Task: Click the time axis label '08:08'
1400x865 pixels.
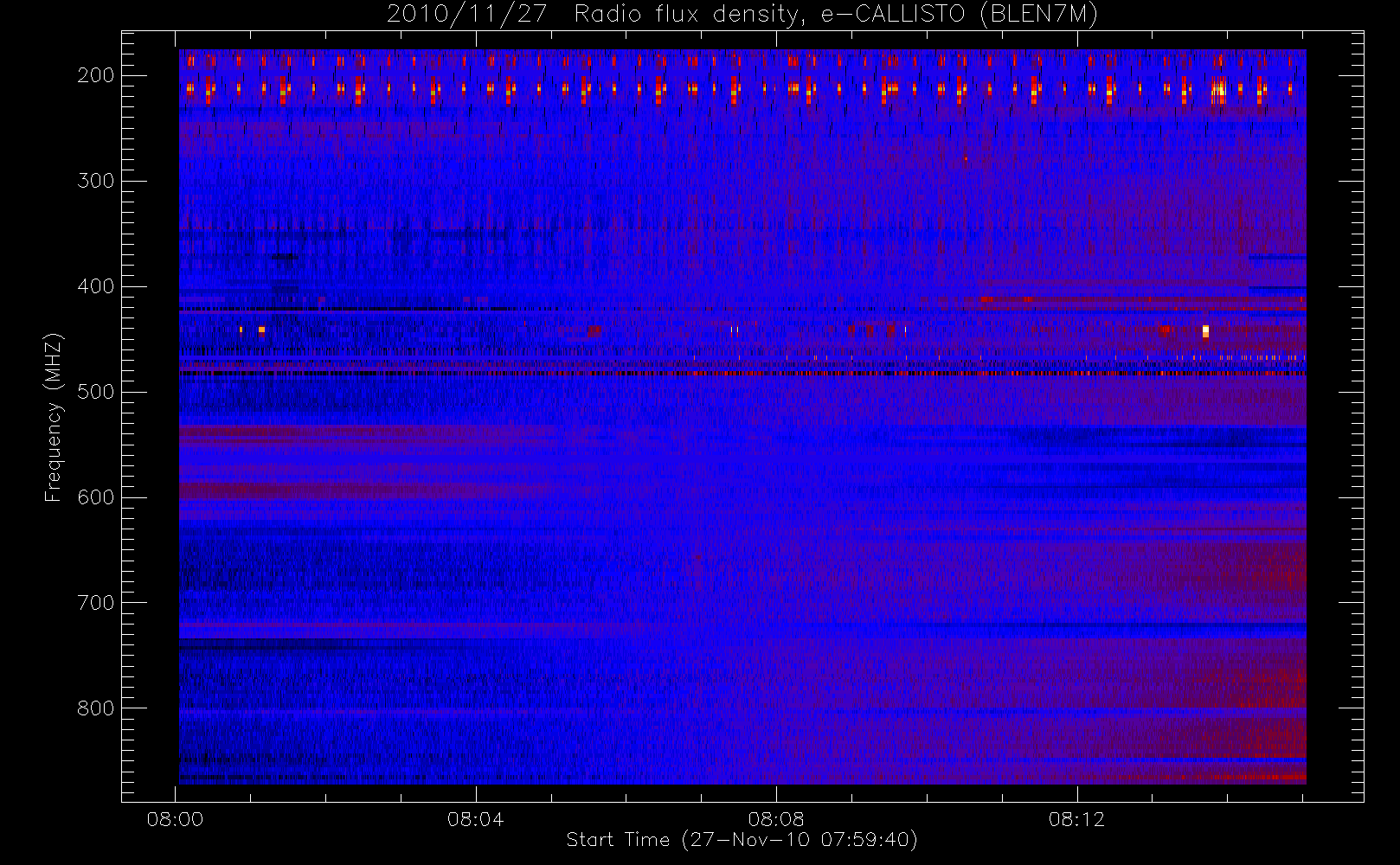Action: [x=776, y=819]
